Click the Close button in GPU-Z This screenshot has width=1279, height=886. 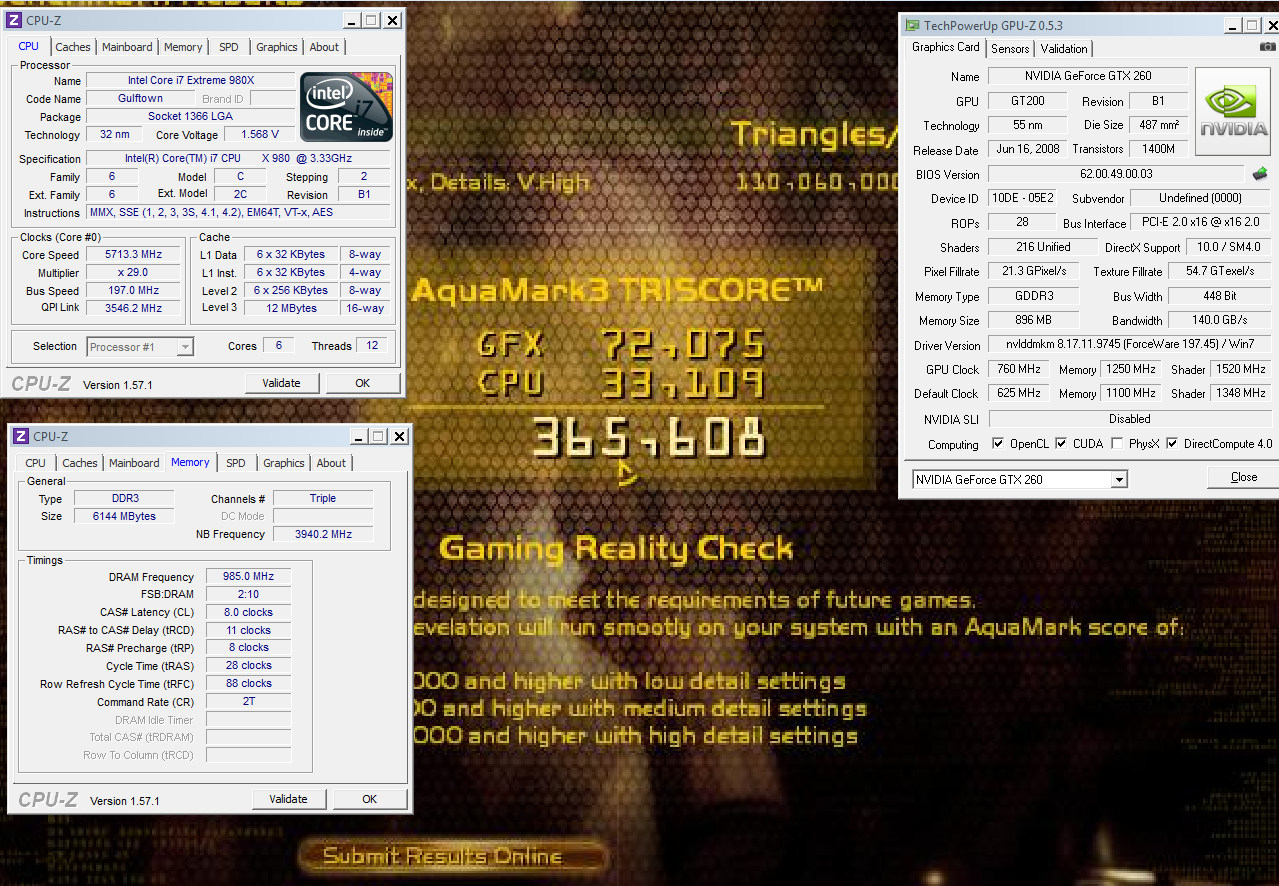click(x=1243, y=477)
